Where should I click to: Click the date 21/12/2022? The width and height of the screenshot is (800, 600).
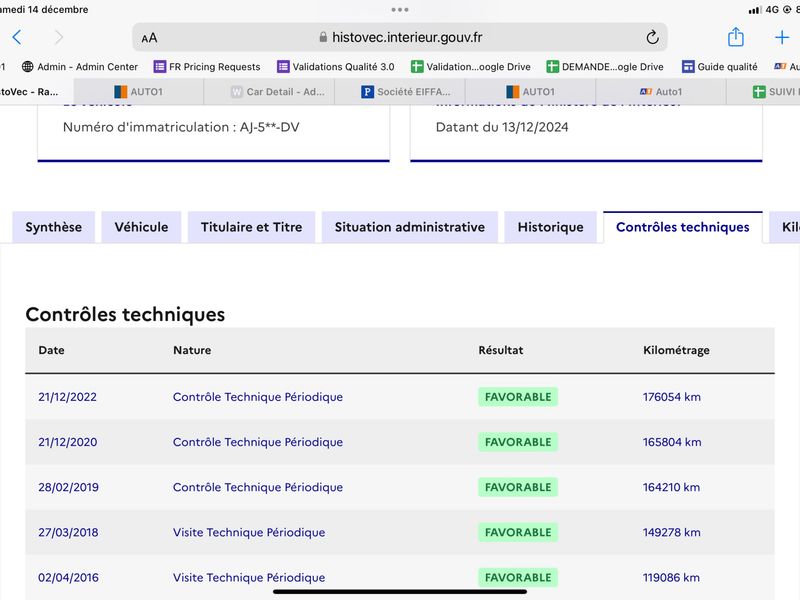tap(67, 397)
